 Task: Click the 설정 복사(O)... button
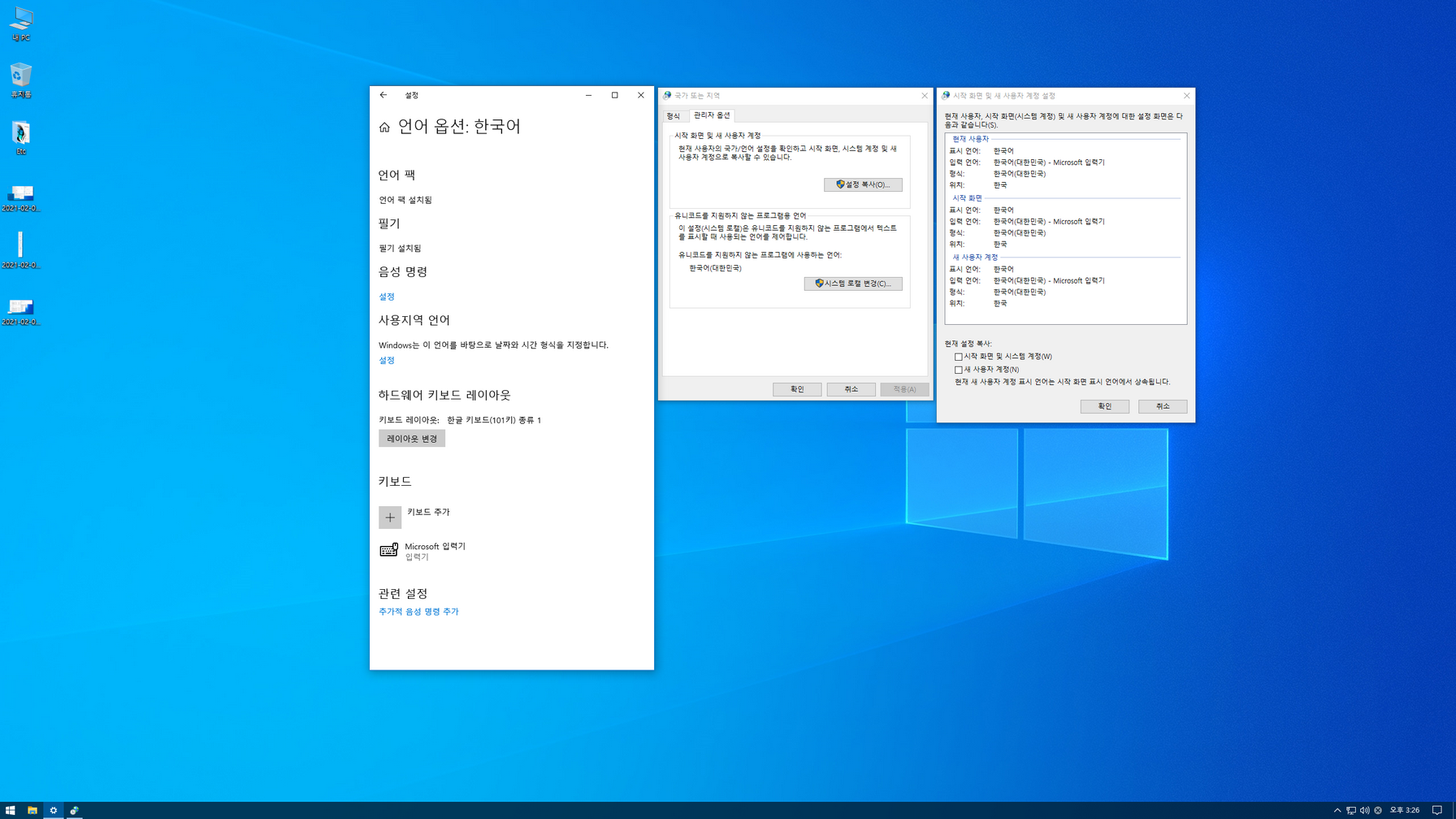coord(863,184)
